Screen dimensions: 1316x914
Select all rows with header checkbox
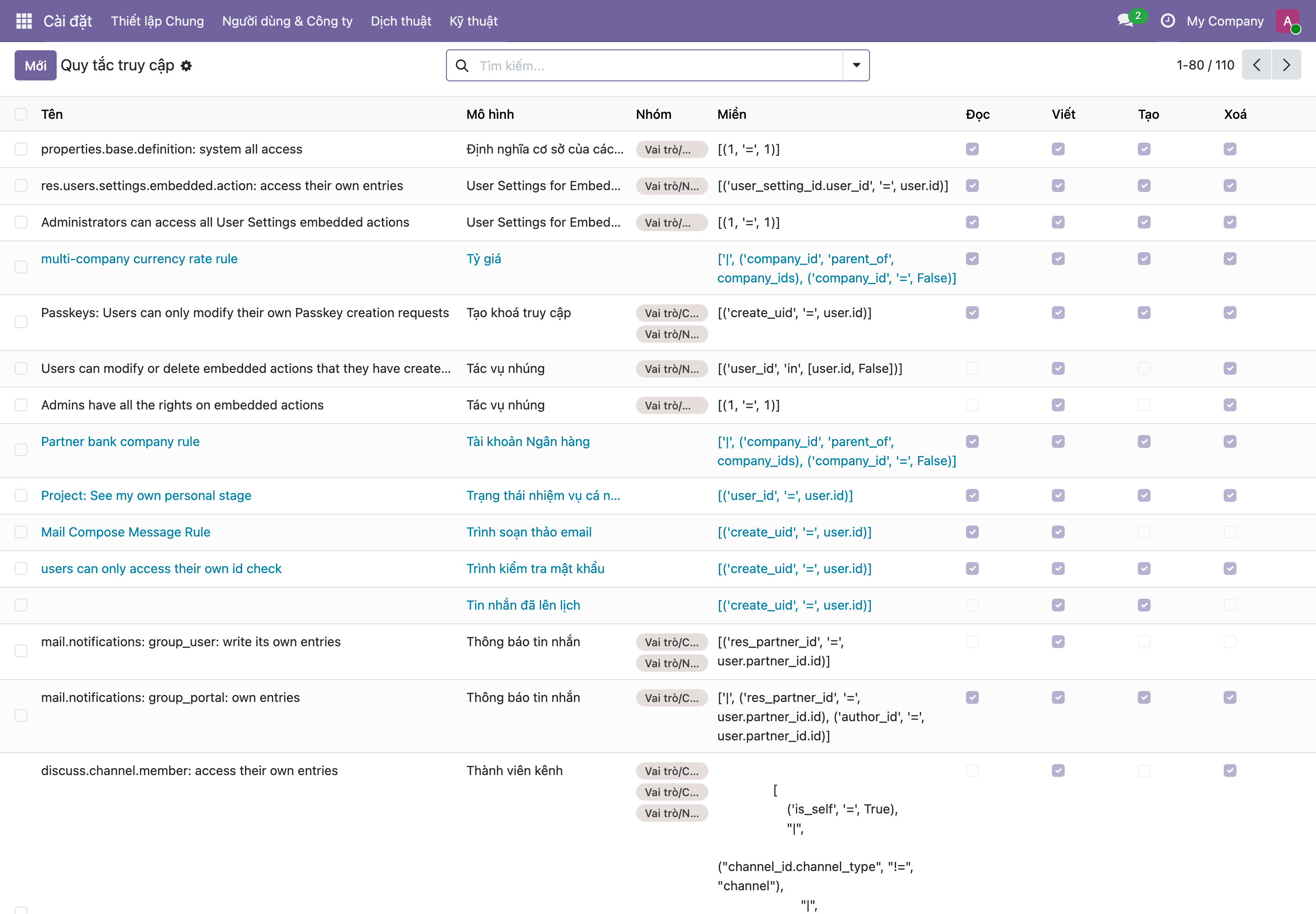[21, 114]
